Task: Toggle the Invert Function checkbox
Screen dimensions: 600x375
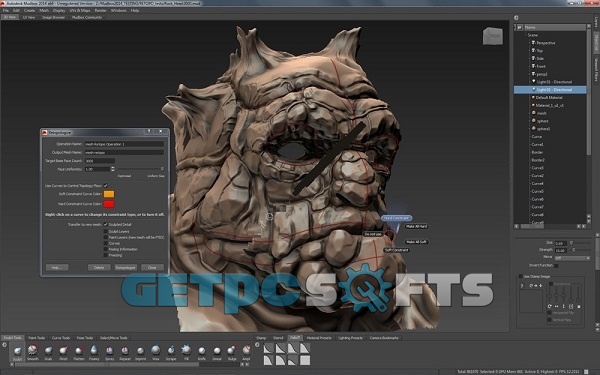Action: (556, 266)
